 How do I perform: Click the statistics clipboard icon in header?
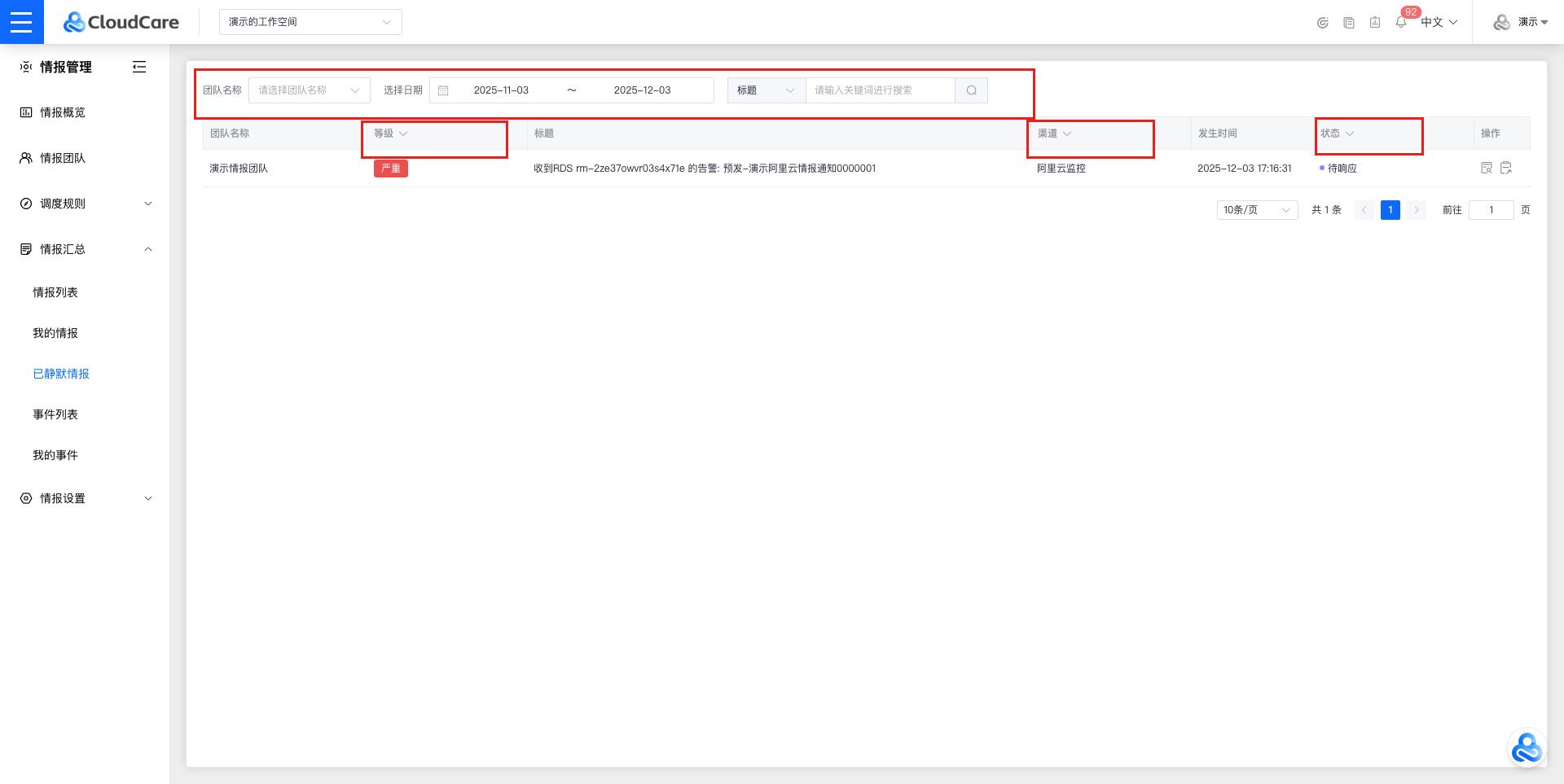click(x=1375, y=22)
